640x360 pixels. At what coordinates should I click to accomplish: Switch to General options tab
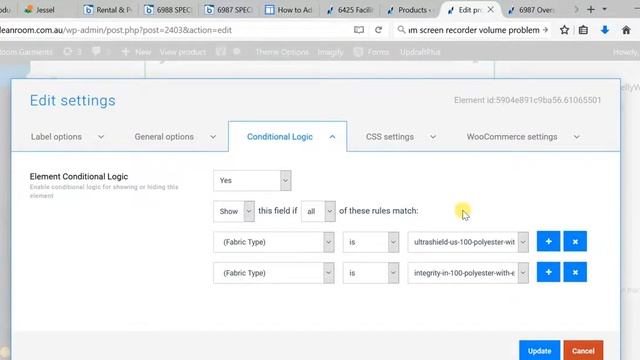pos(175,137)
